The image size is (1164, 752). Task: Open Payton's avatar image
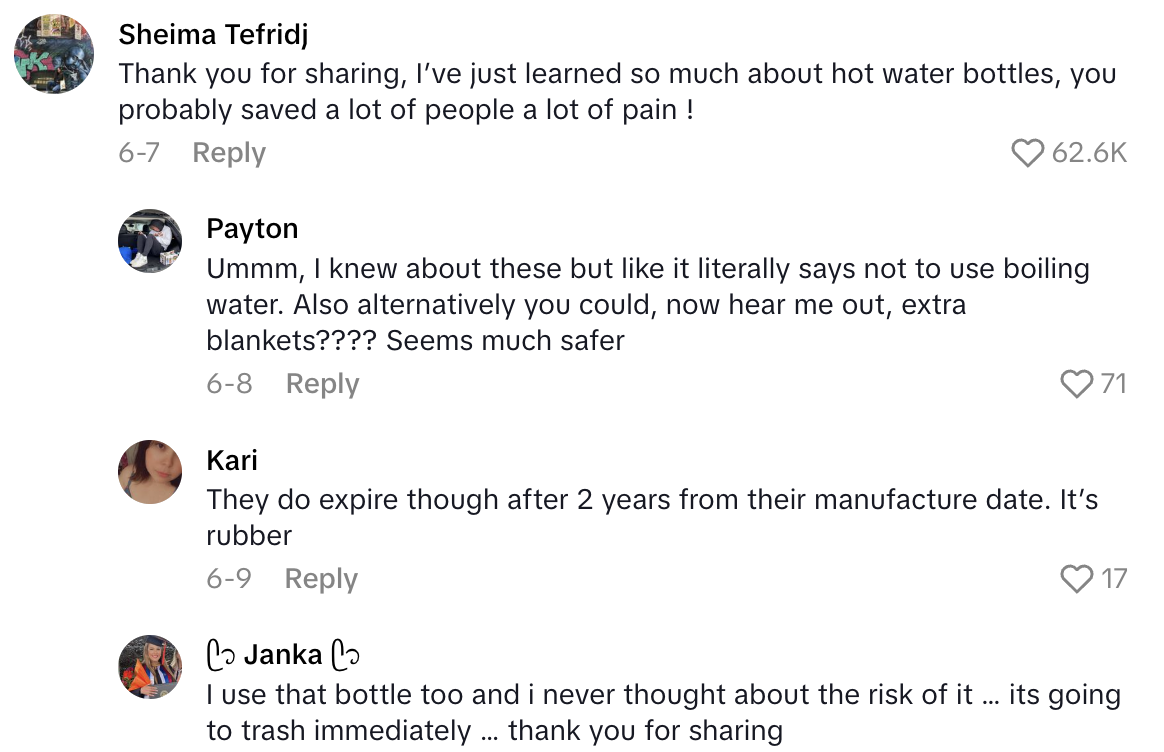150,242
